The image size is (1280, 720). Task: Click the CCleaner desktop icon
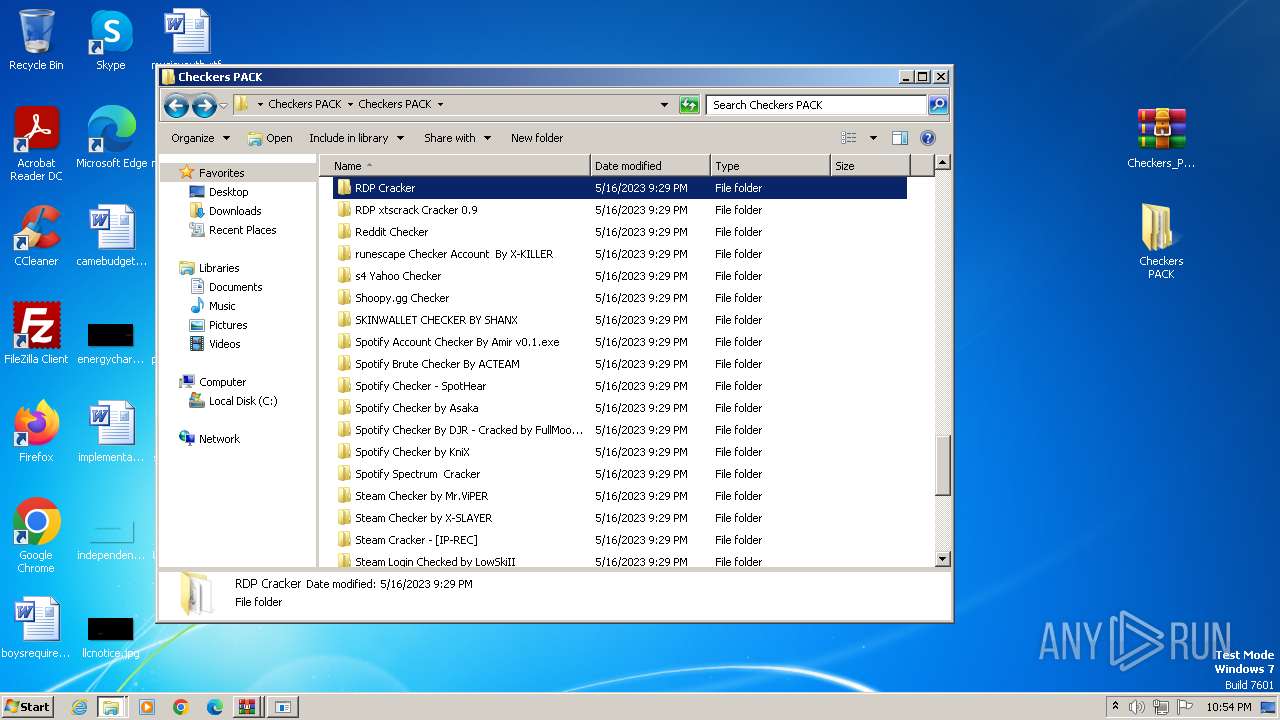(36, 236)
